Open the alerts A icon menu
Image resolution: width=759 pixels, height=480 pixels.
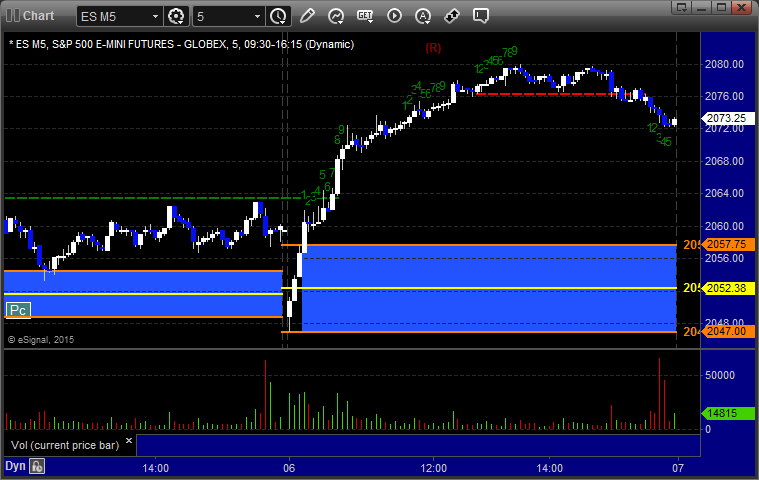click(x=423, y=16)
